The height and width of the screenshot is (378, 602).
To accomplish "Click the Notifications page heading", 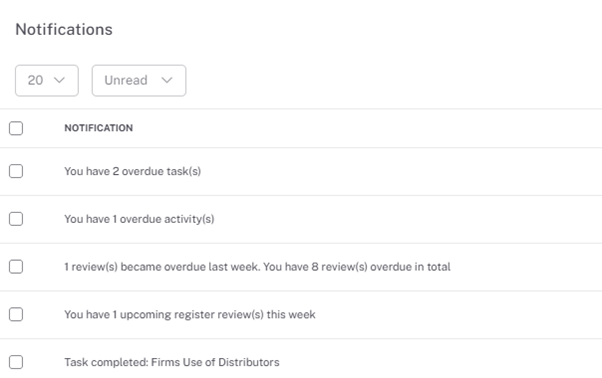I will point(64,30).
